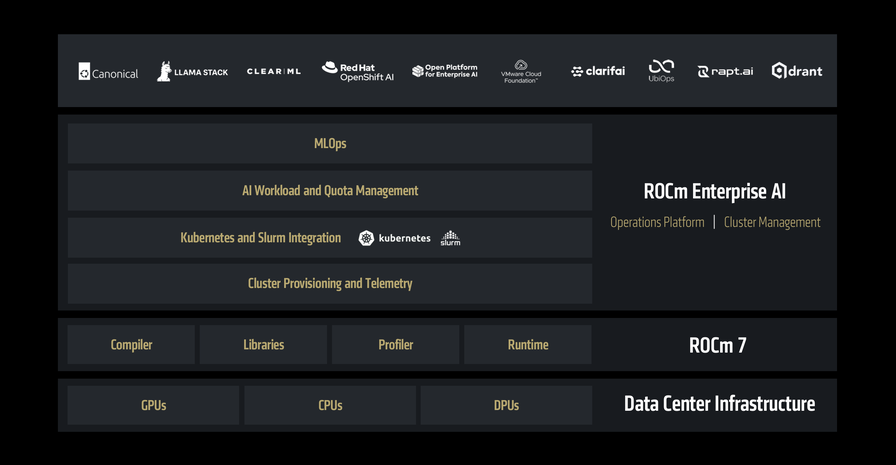This screenshot has width=896, height=465.
Task: Click the VMware Cloud Foundation logo
Action: 521,71
